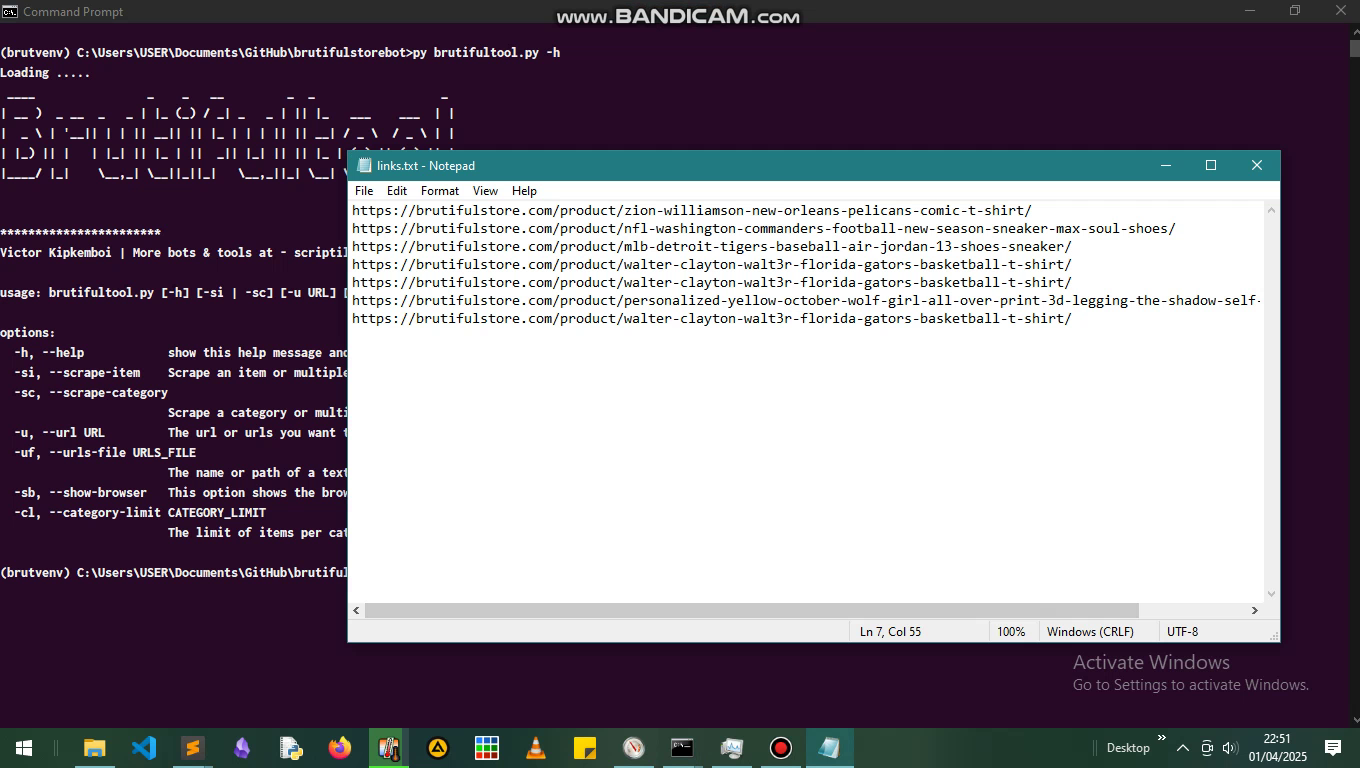This screenshot has height=768, width=1360.
Task: Expand the hidden system tray icons
Action: click(1182, 748)
